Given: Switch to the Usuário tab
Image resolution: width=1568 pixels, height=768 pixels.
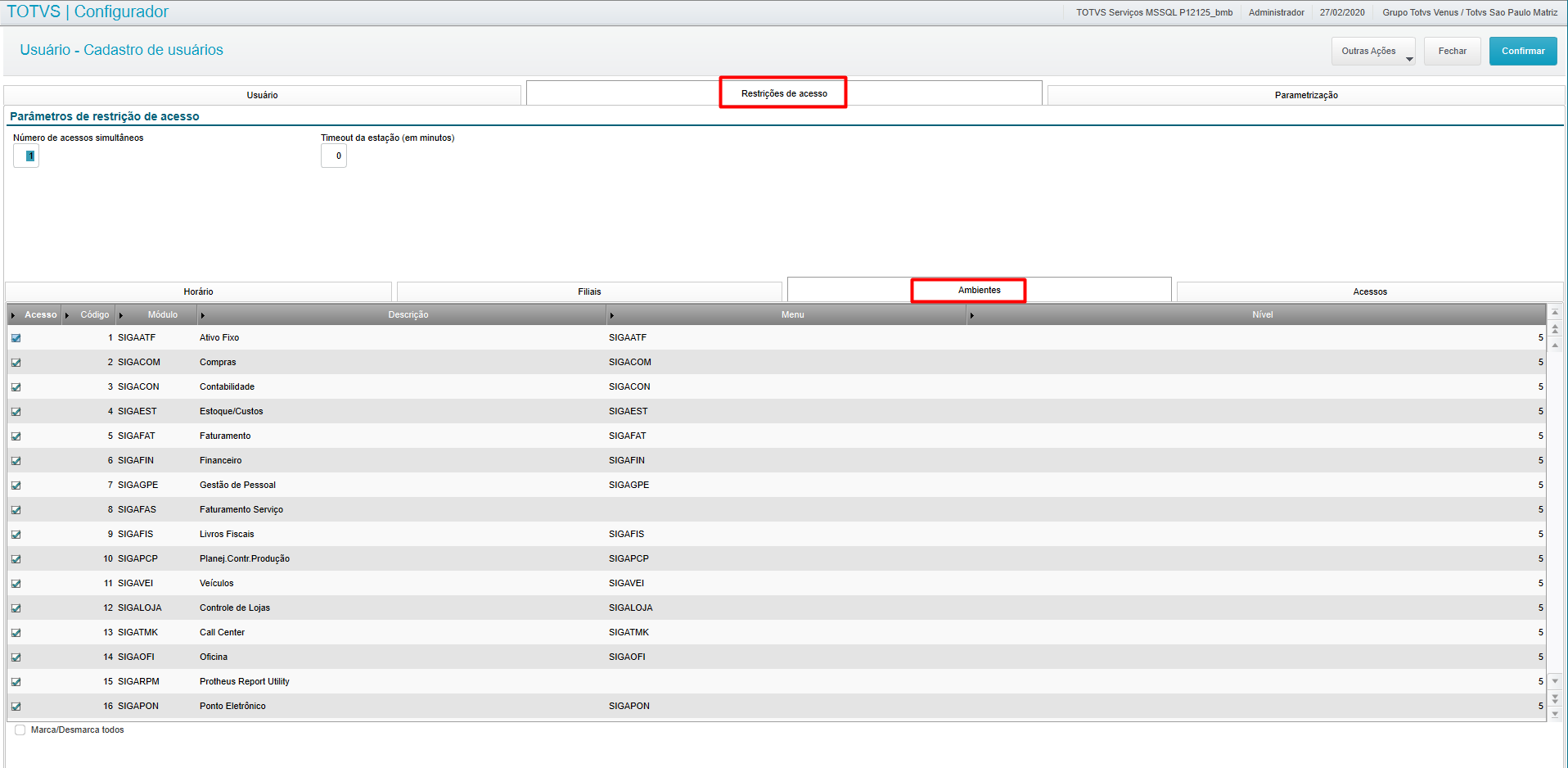Looking at the screenshot, I should (263, 95).
